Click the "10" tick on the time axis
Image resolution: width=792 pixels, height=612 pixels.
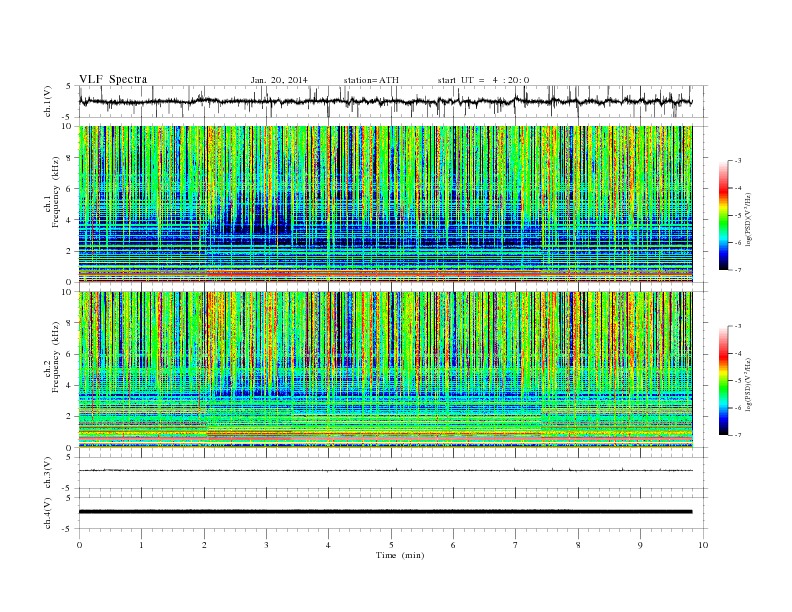pyautogui.click(x=703, y=545)
